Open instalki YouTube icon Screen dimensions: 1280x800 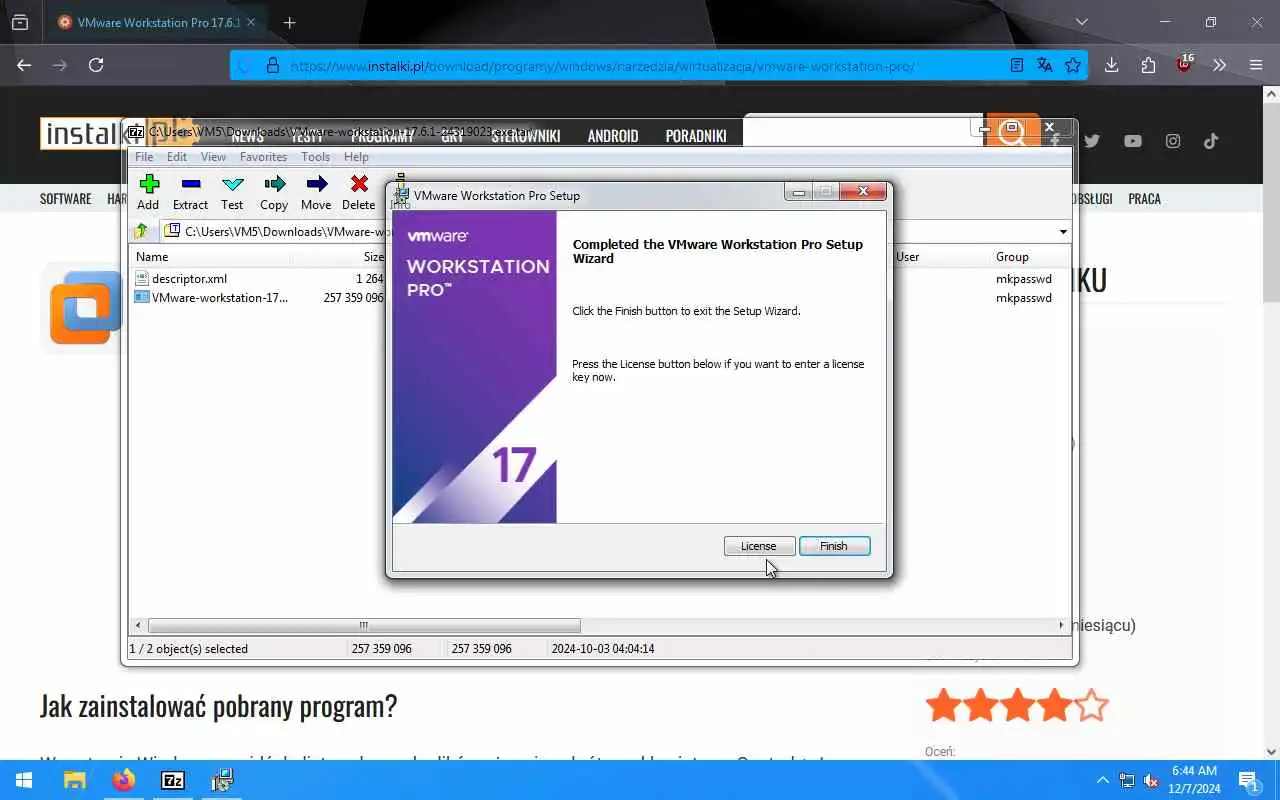[1132, 141]
